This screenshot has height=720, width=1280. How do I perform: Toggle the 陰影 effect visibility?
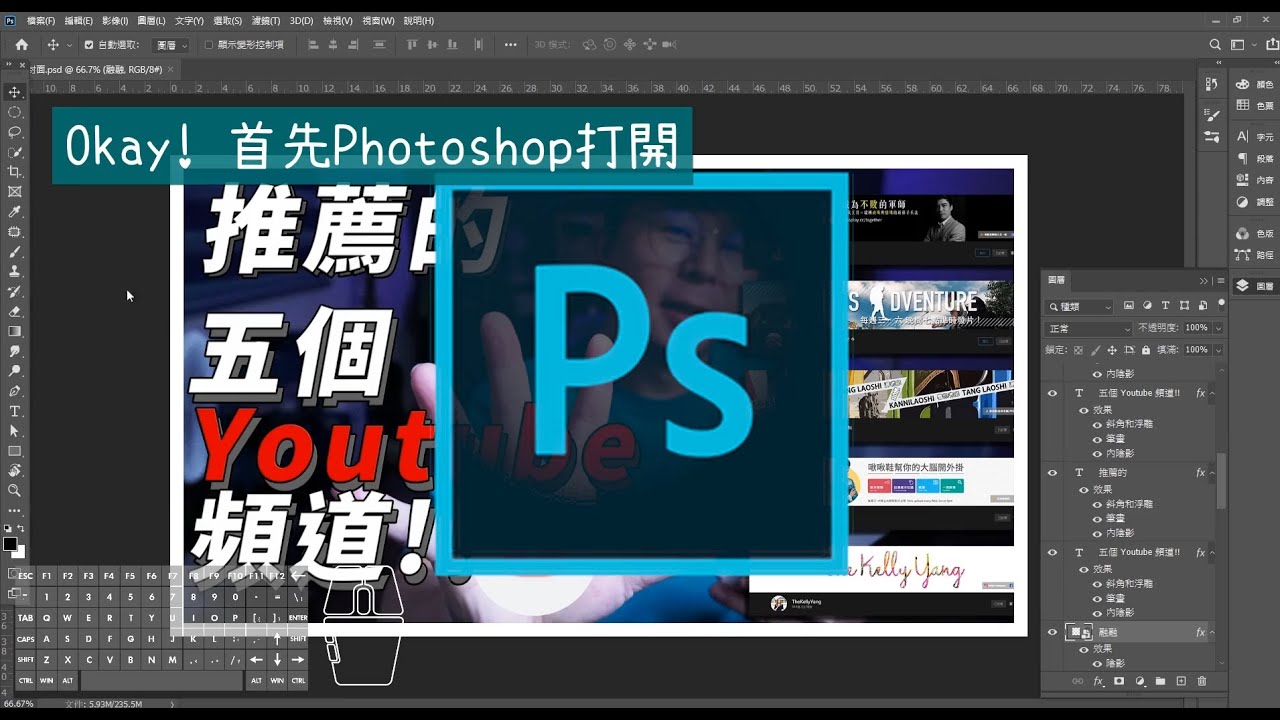tap(1097, 663)
